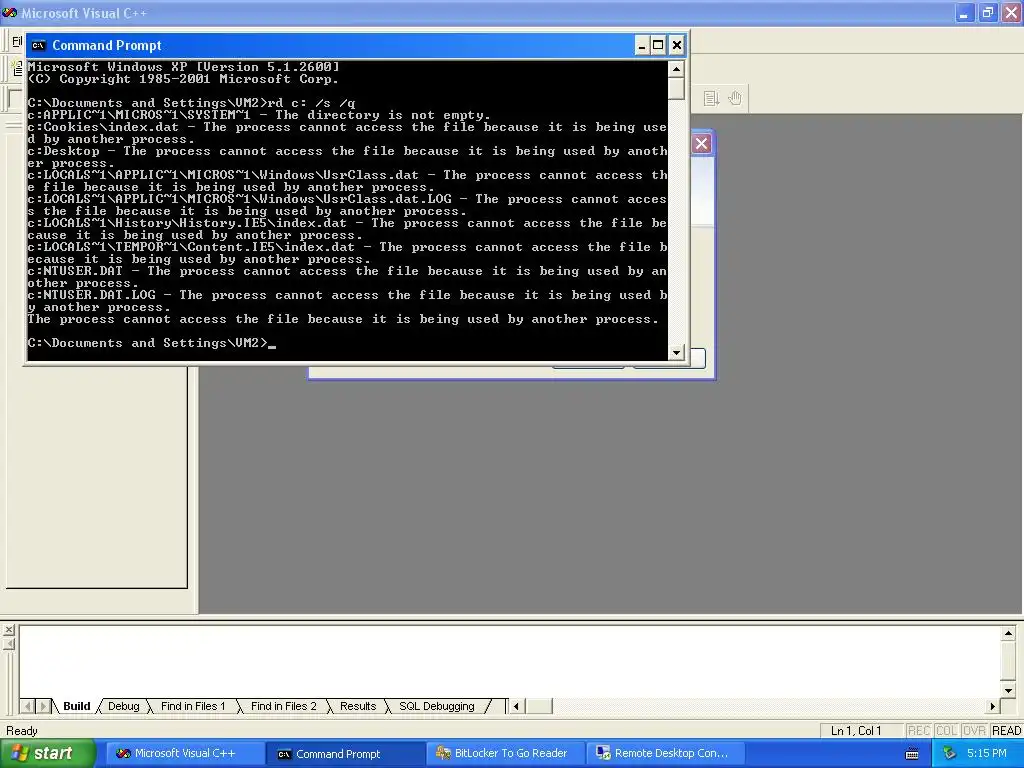Screen dimensions: 1024x768
Task: Click the COL status bar indicator
Action: [x=946, y=731]
